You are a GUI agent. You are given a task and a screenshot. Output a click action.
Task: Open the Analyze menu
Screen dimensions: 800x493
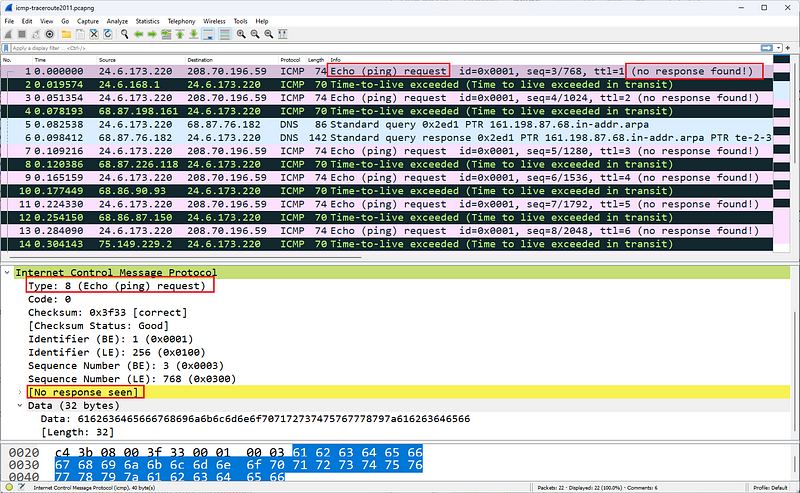(117, 21)
